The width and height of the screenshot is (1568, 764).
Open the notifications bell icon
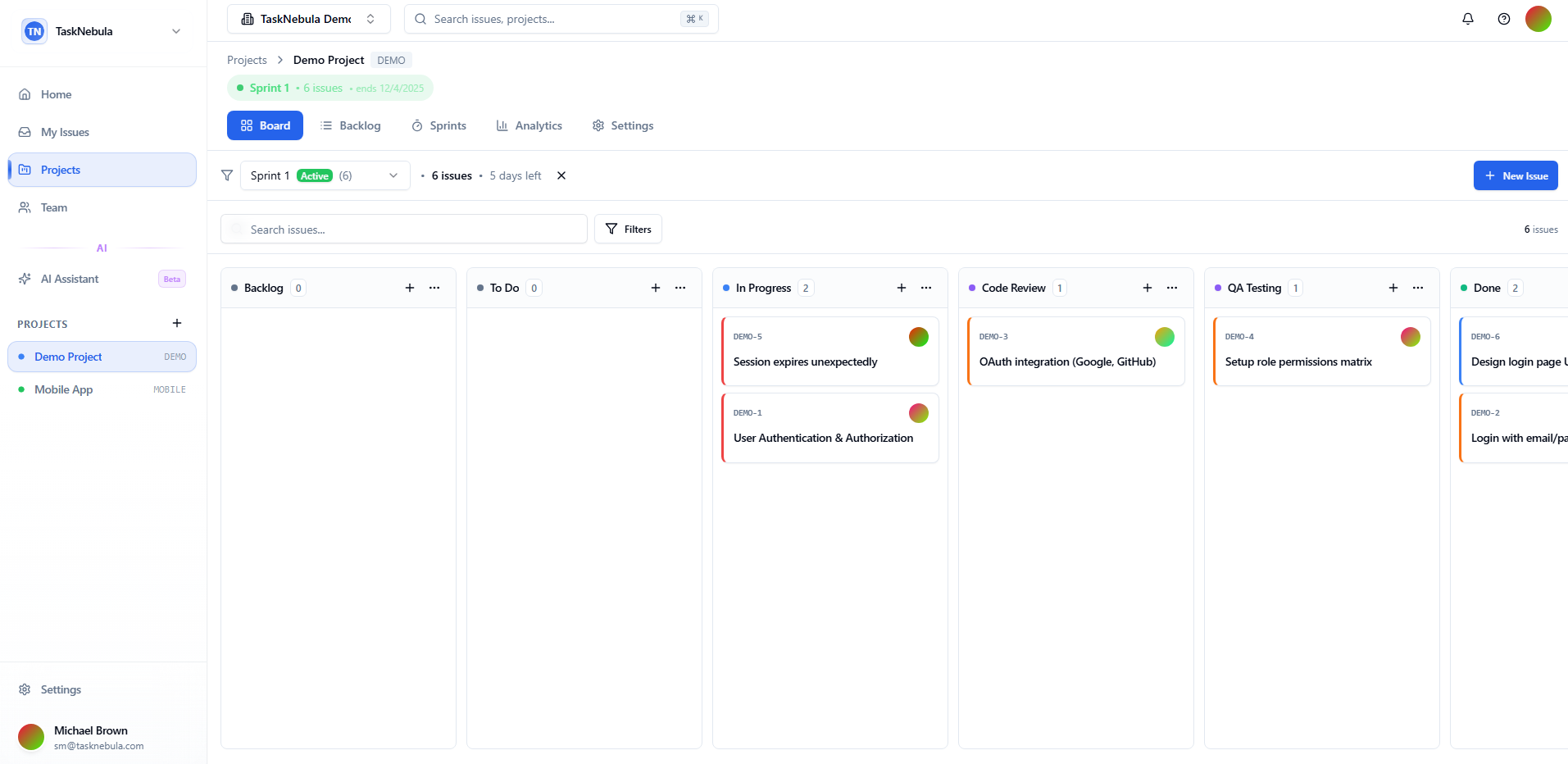tap(1467, 18)
